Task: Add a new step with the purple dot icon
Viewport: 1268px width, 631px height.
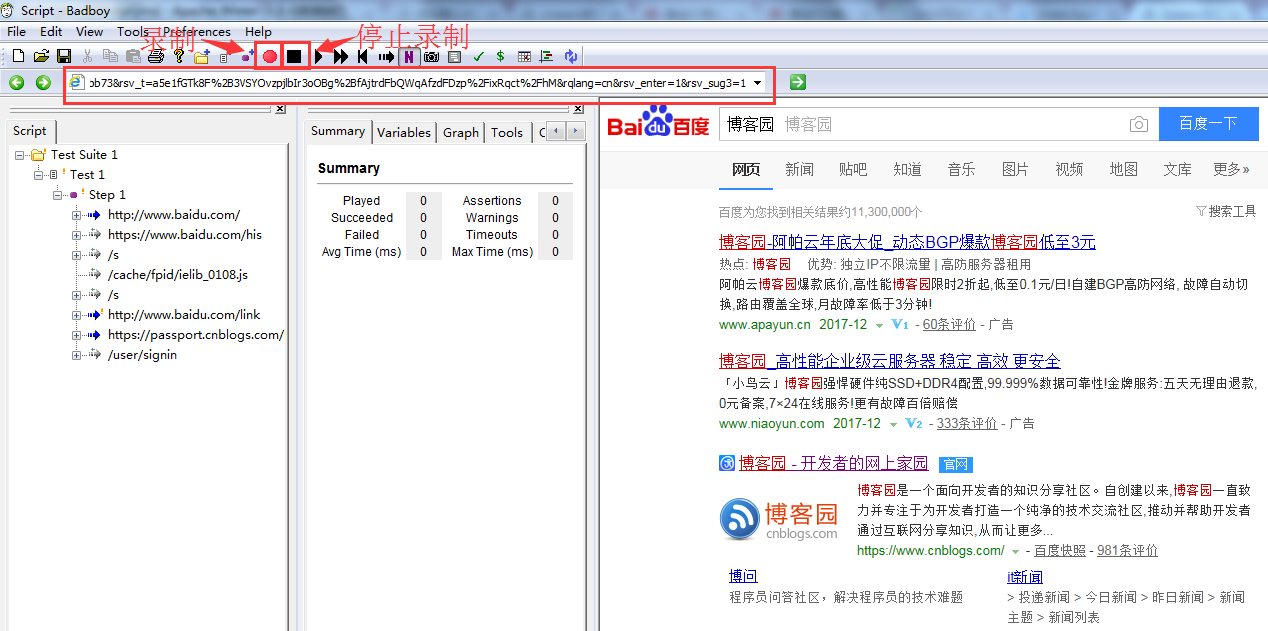Action: coord(247,56)
